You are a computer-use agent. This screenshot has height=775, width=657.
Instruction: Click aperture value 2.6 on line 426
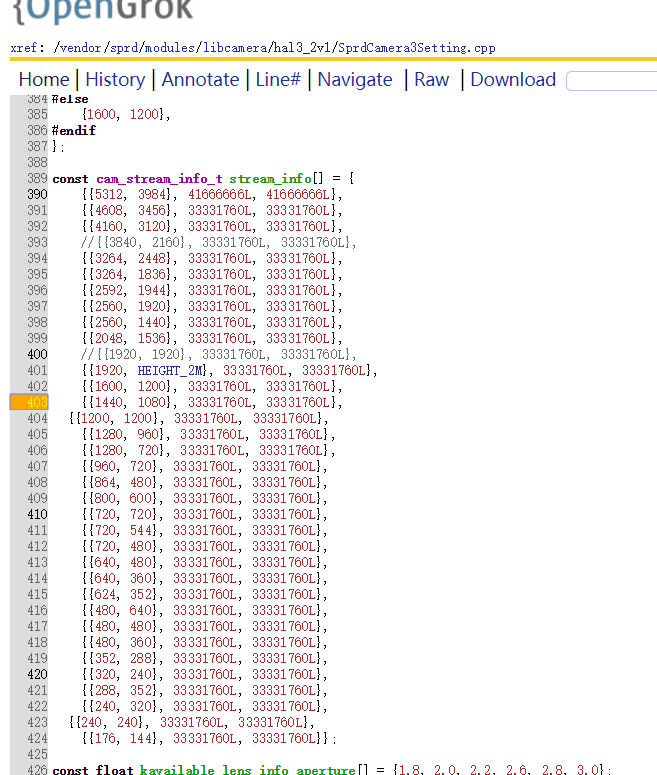(x=517, y=770)
